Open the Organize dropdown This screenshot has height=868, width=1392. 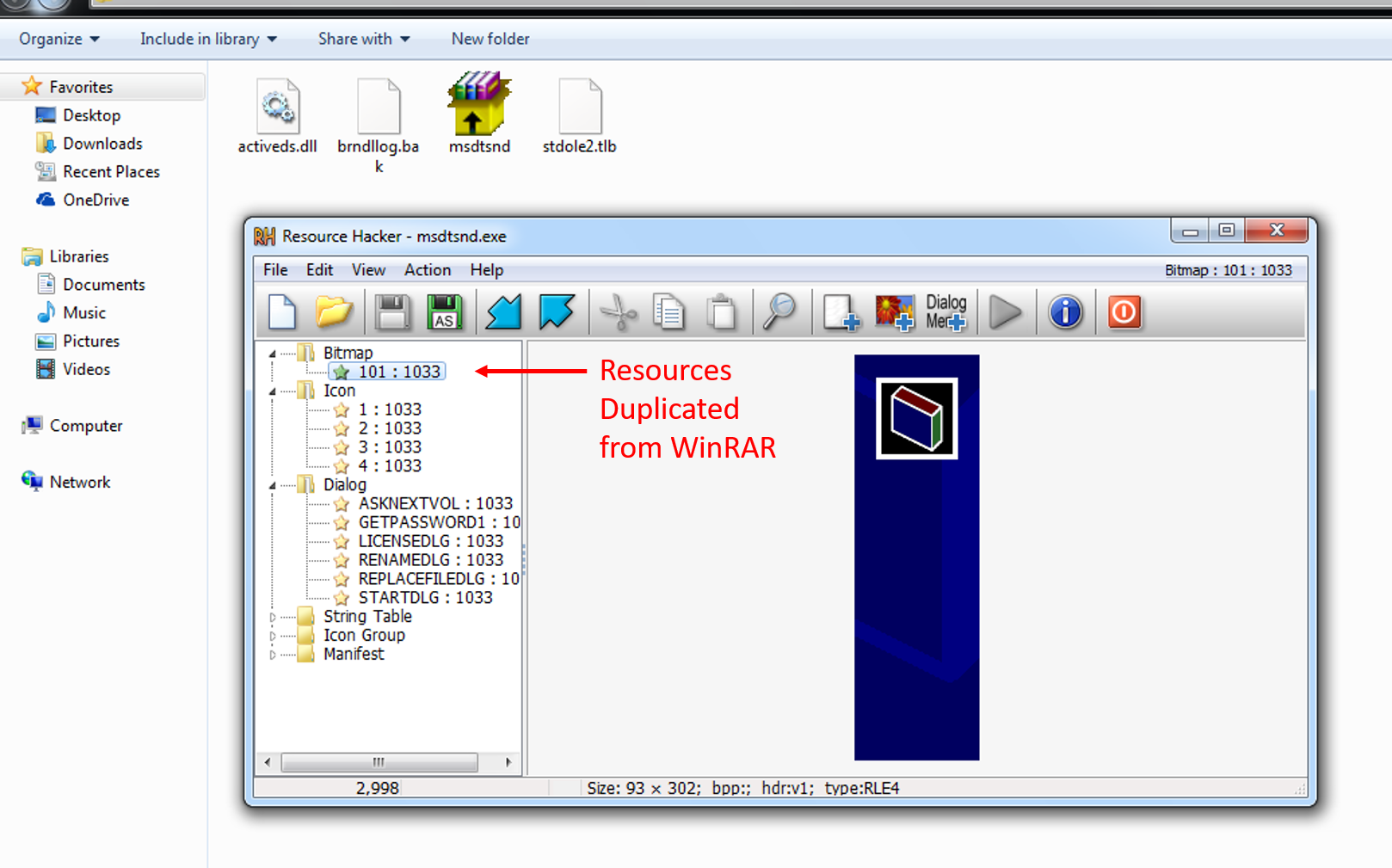tap(59, 39)
